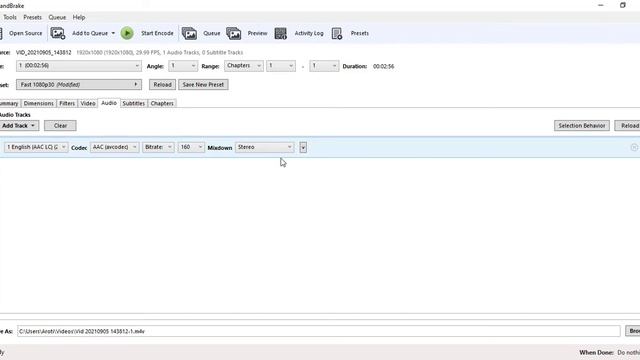Screen dimensions: 640x360
Task: Click the Reload preset button
Action: point(162,84)
